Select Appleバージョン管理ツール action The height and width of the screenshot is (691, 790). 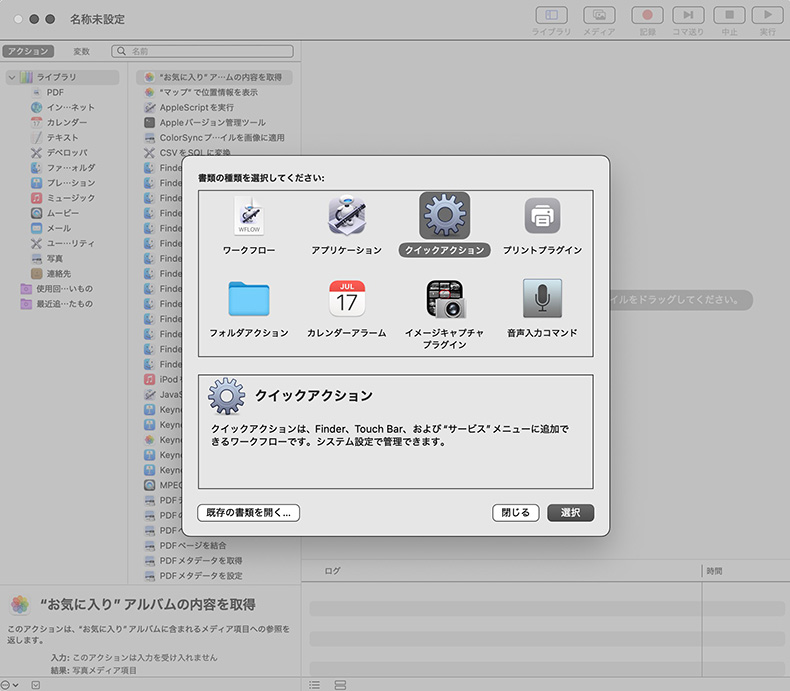point(205,122)
